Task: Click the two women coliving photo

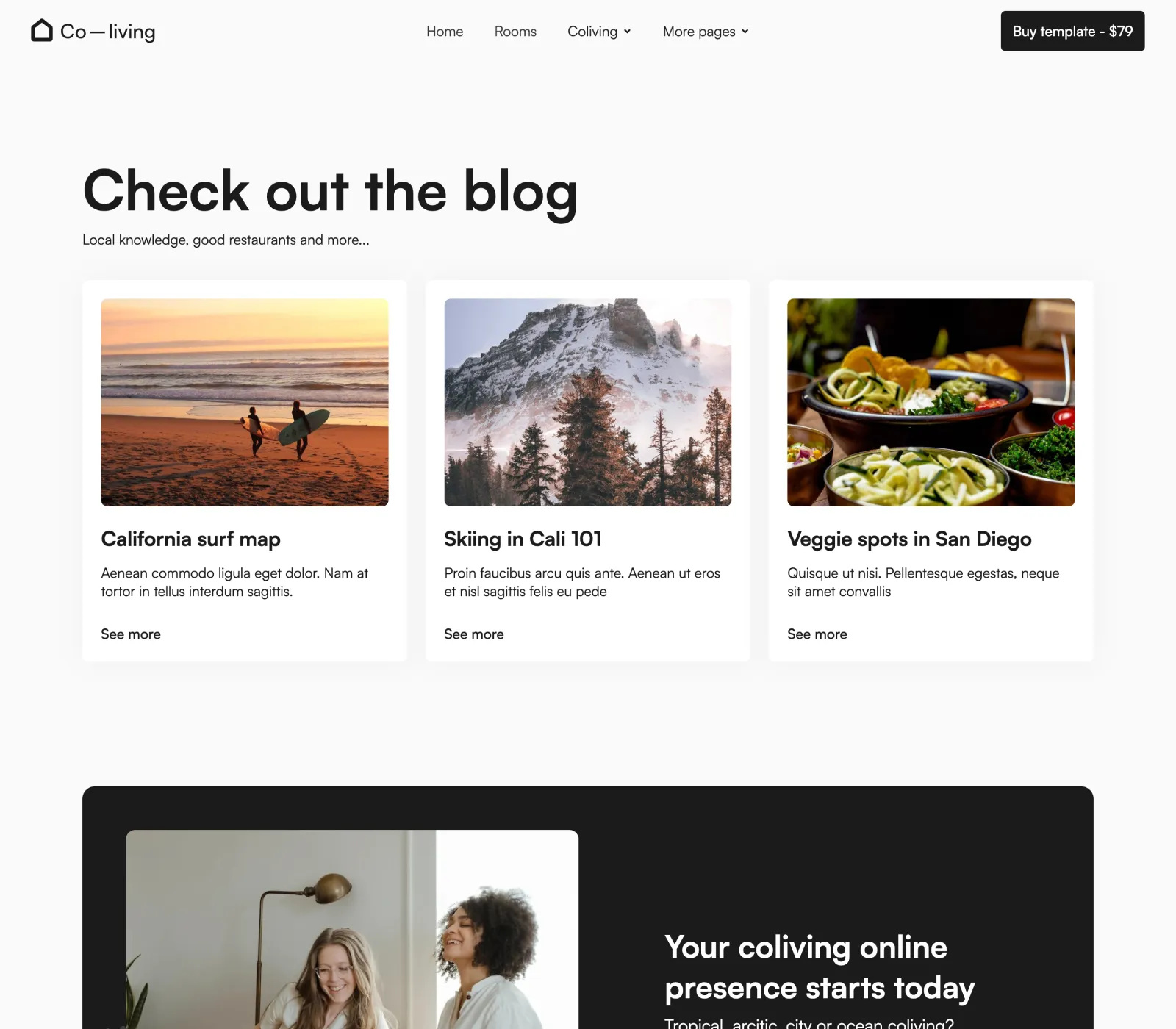Action: tap(352, 929)
